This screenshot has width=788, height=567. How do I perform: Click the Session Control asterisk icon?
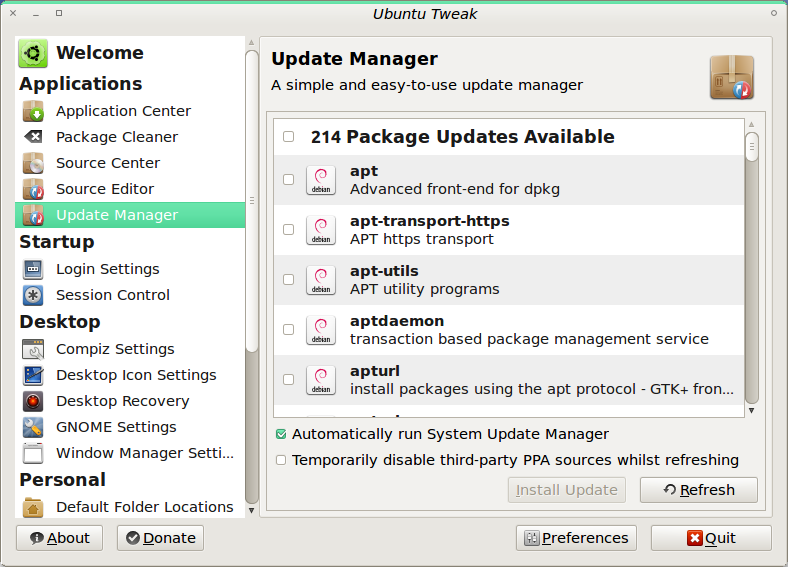tap(33, 295)
